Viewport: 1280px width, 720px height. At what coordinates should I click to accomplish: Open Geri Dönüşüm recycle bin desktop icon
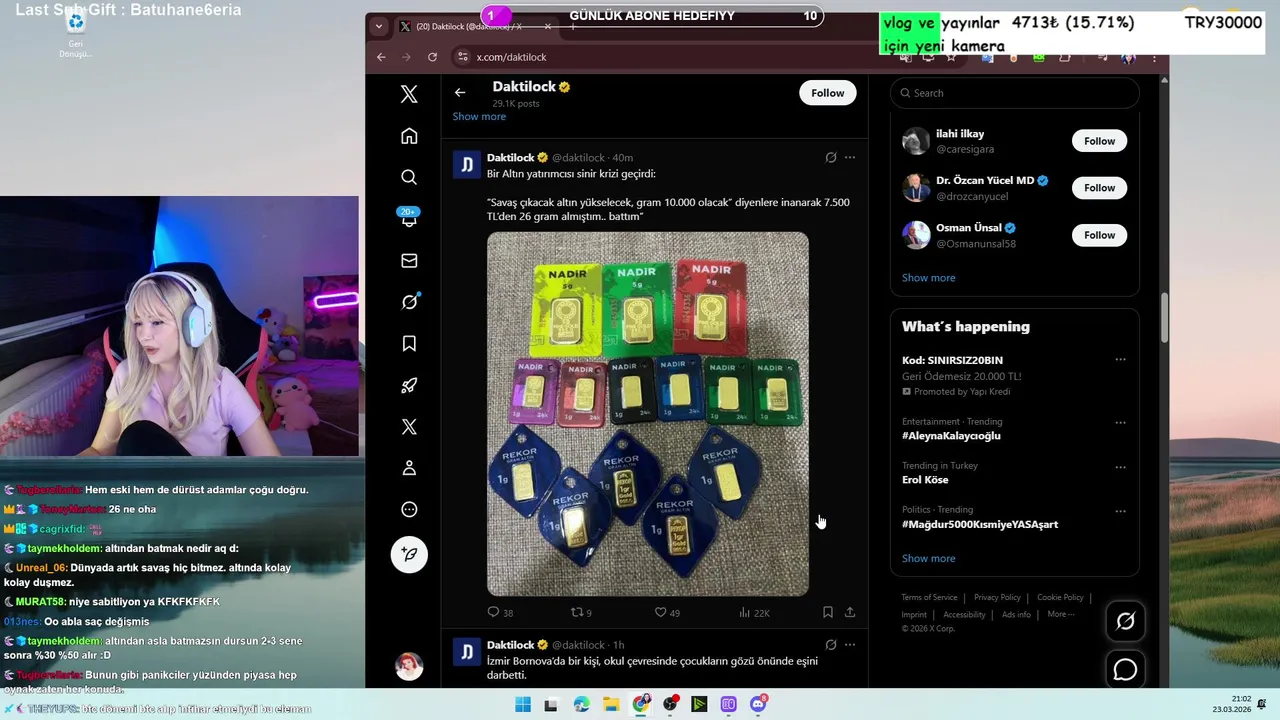[75, 33]
